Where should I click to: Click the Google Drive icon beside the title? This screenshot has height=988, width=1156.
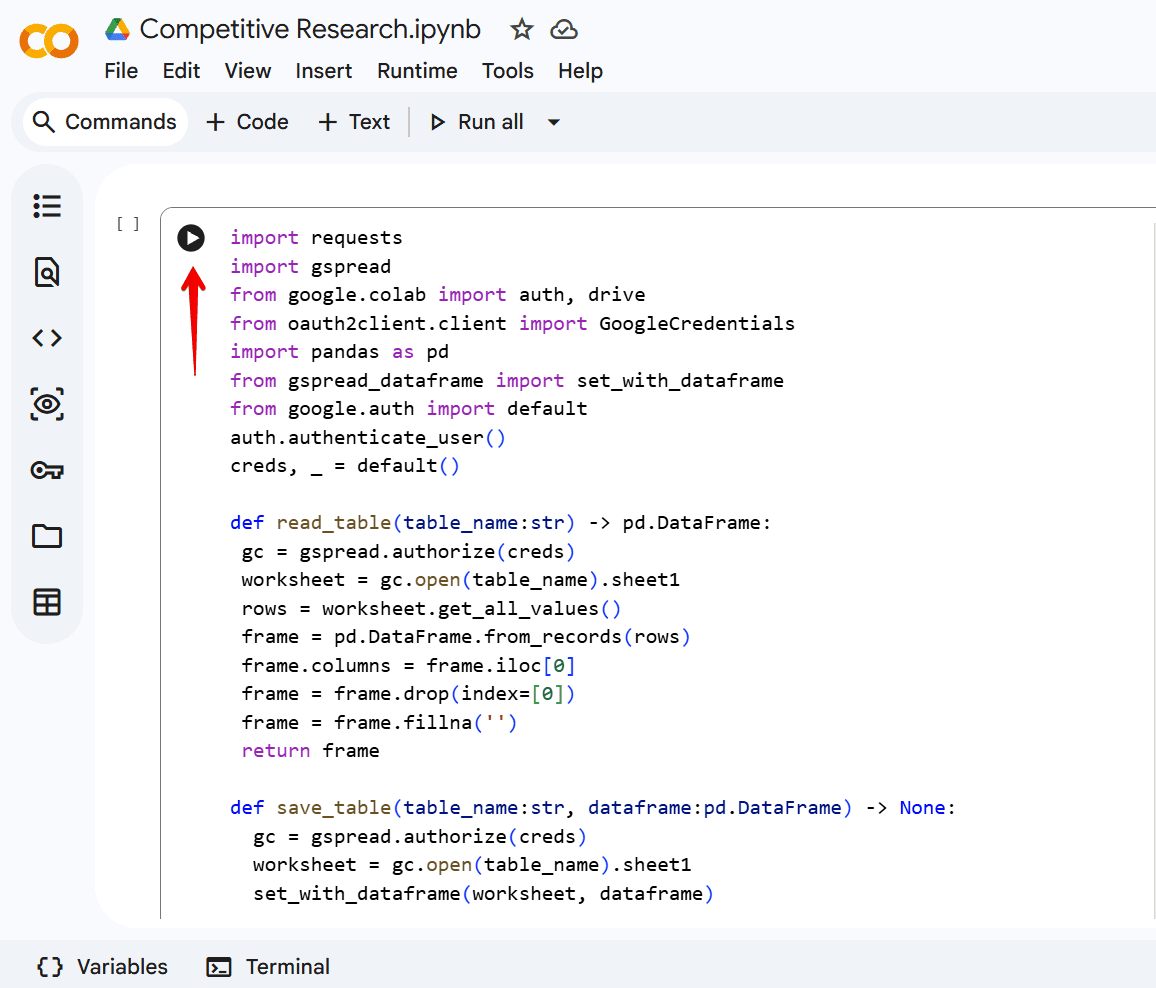click(117, 29)
